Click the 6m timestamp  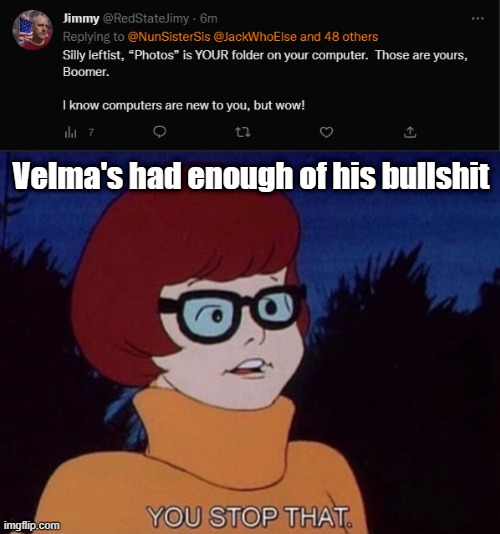(x=208, y=18)
